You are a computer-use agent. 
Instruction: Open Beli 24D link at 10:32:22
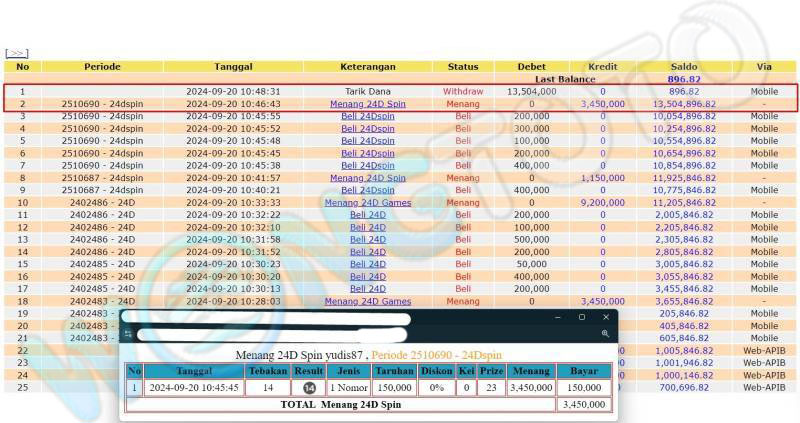click(x=367, y=215)
